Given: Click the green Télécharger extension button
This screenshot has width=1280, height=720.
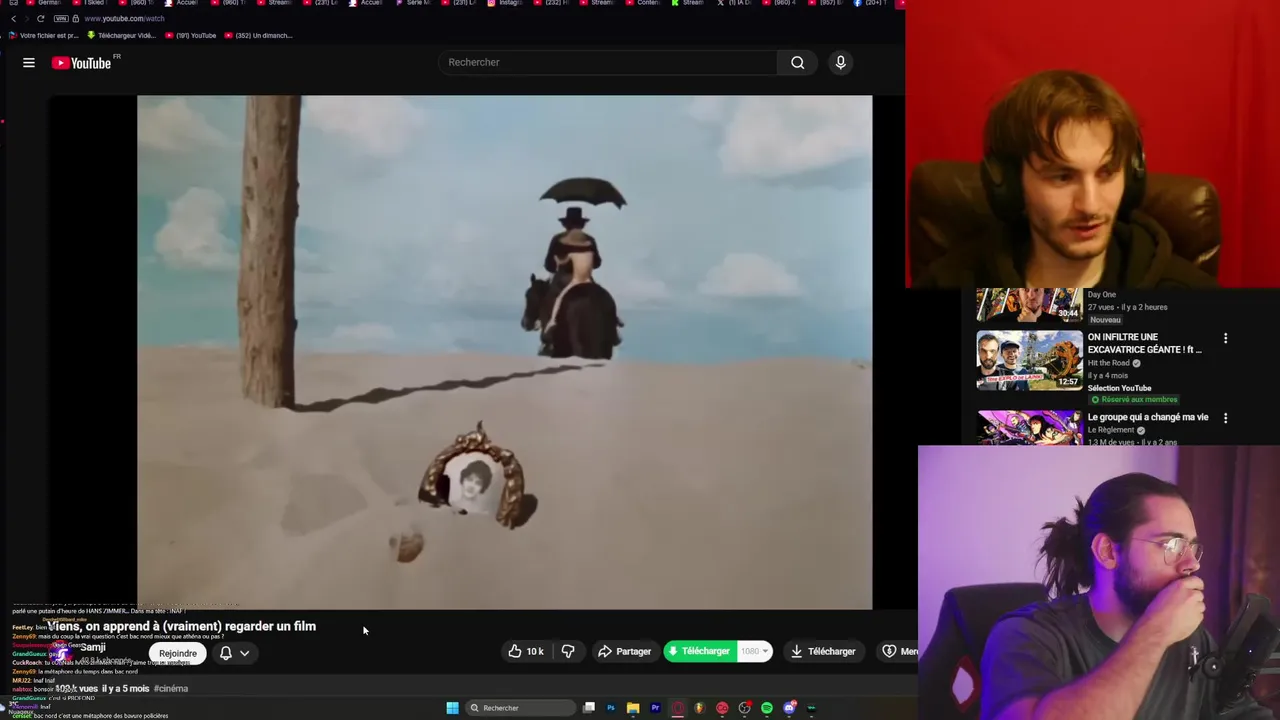Looking at the screenshot, I should coord(699,651).
